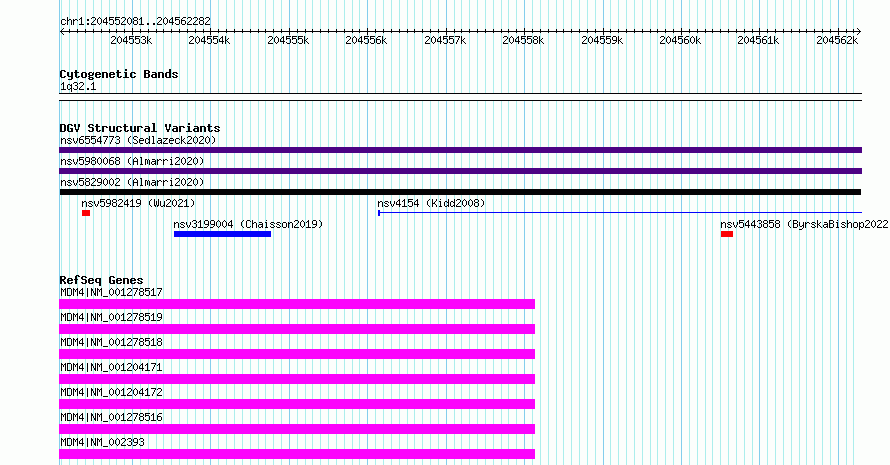Screen dimensions: 890x465
Task: Click the magenta bar for MDM4|NM_001204172
Action: point(297,404)
